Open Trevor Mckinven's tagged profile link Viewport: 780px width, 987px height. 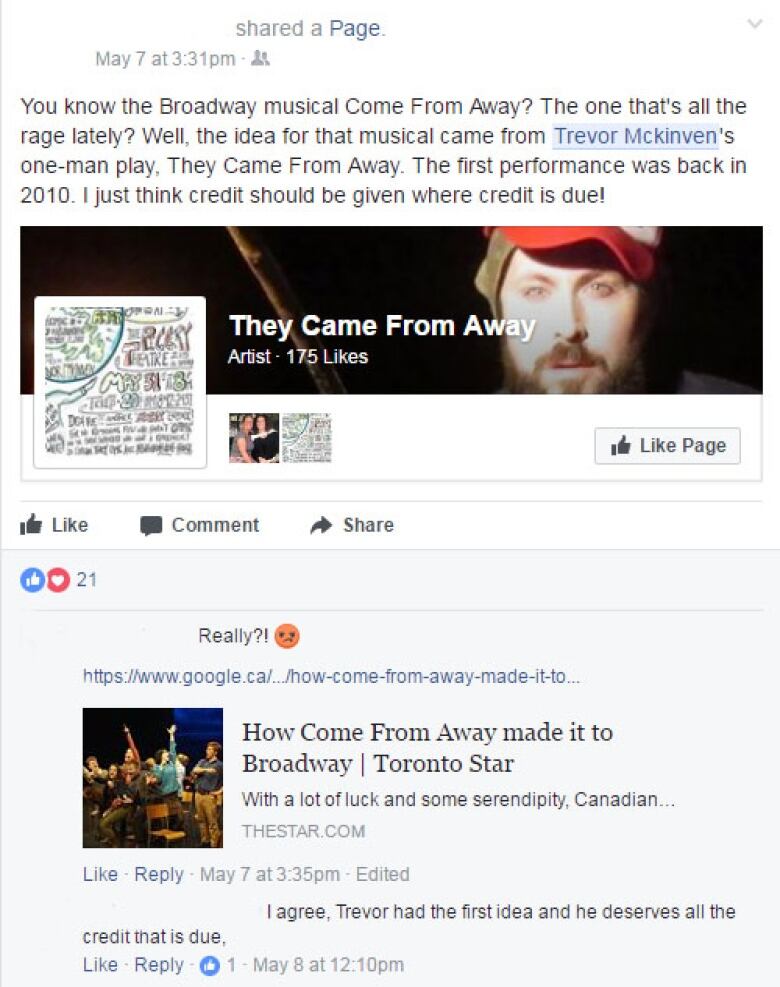click(x=635, y=136)
